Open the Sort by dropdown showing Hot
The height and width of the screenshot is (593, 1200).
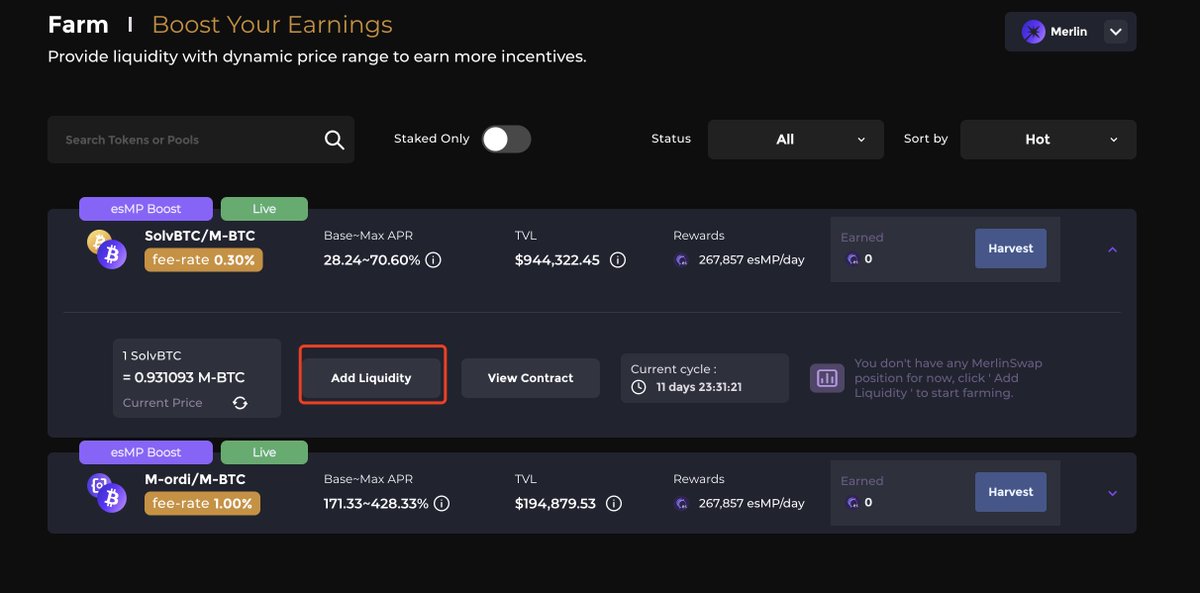[1048, 140]
